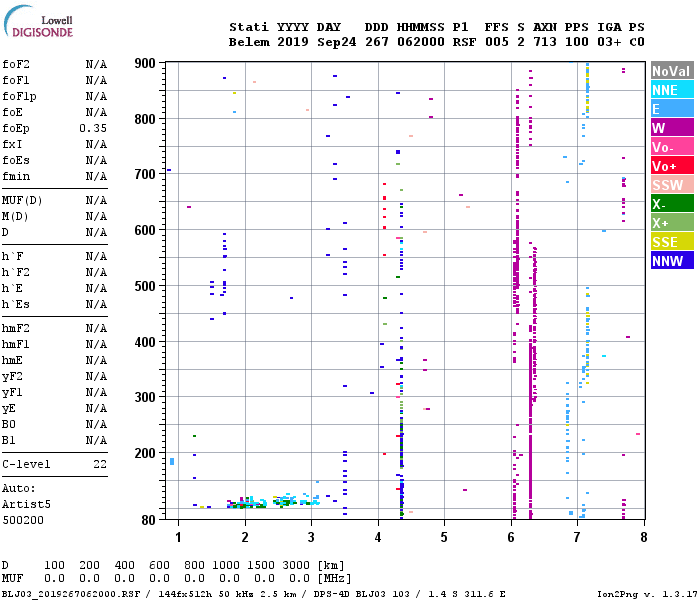700x600 pixels.
Task: Click the Ion2Png v. 1.3.17 text
Action: (647, 594)
